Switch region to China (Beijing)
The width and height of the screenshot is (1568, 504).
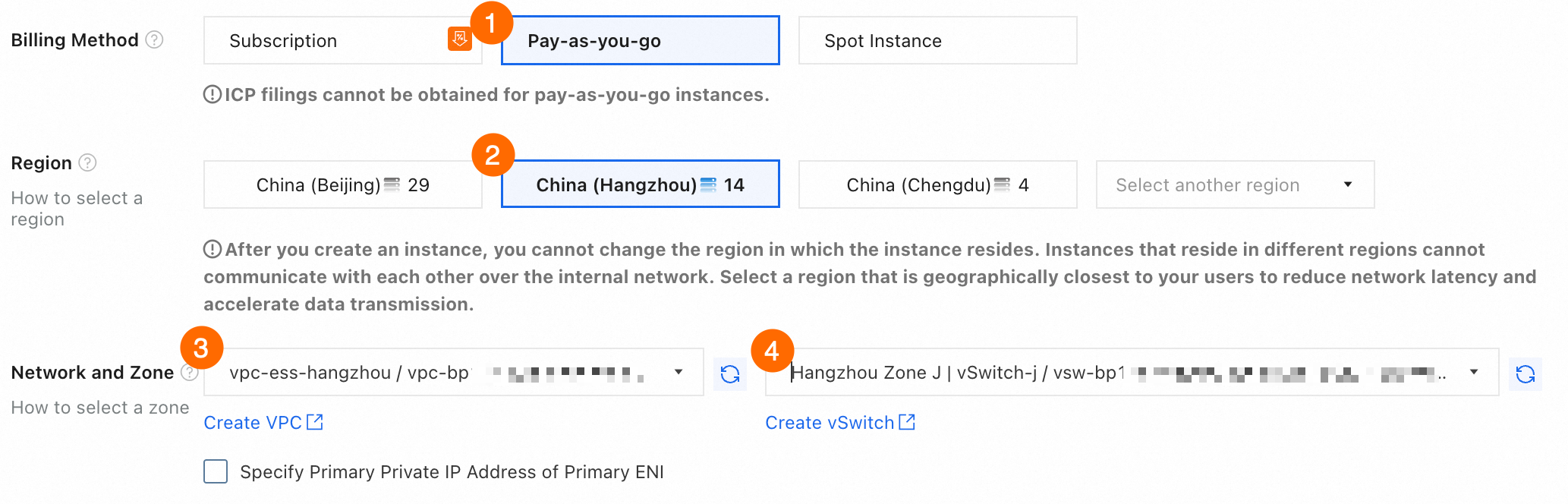tap(342, 185)
